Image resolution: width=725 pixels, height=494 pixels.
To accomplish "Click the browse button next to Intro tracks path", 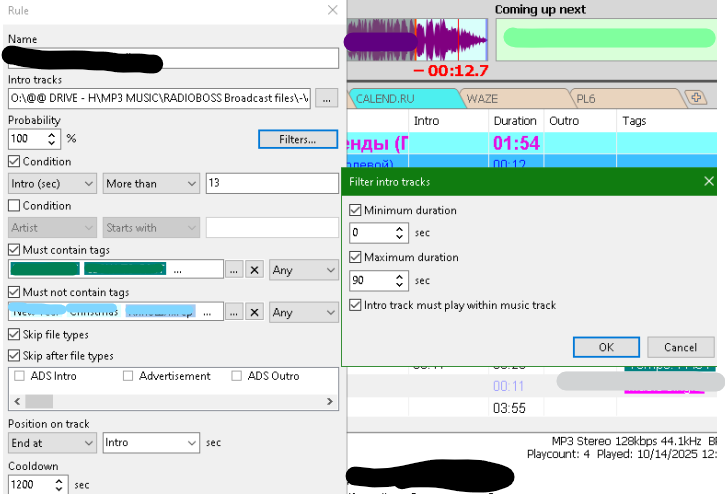I will (327, 98).
